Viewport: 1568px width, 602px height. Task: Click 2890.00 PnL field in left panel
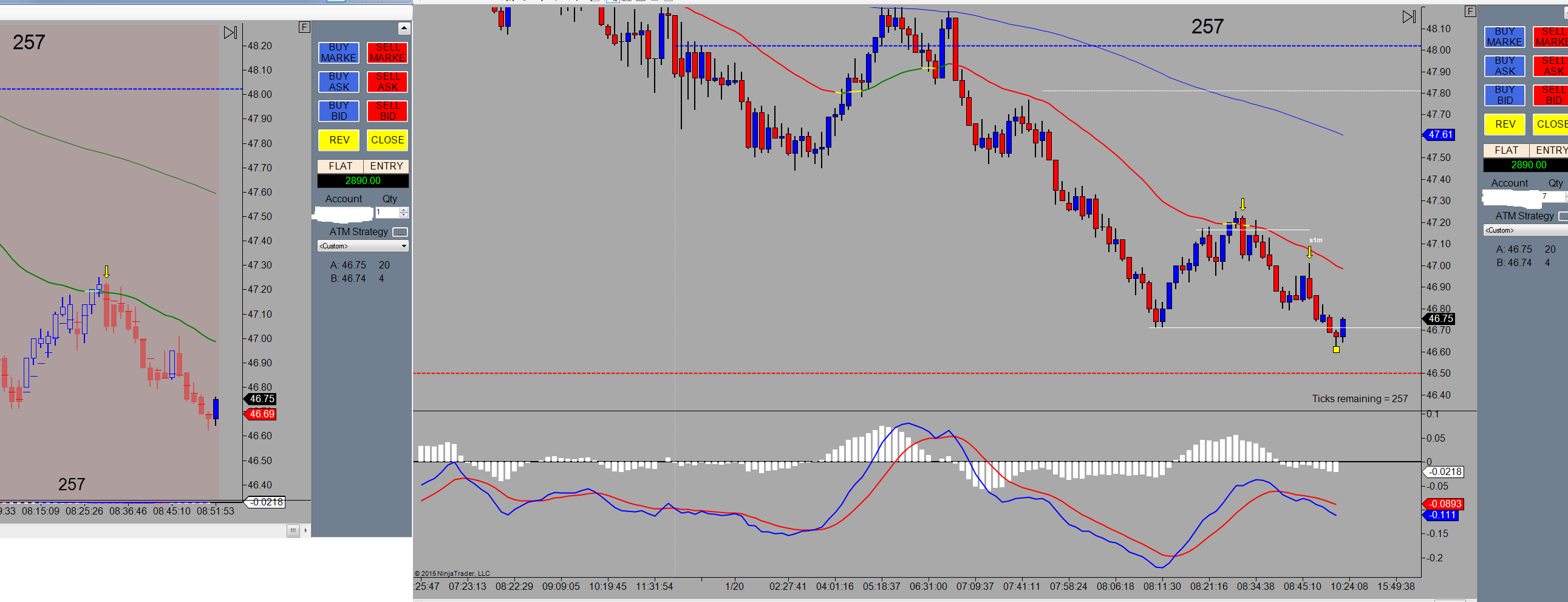(x=363, y=181)
